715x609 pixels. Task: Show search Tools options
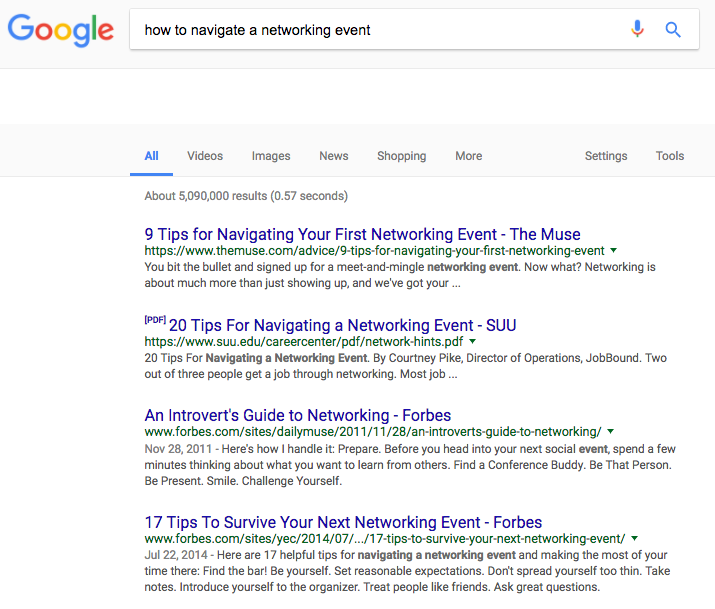click(670, 156)
